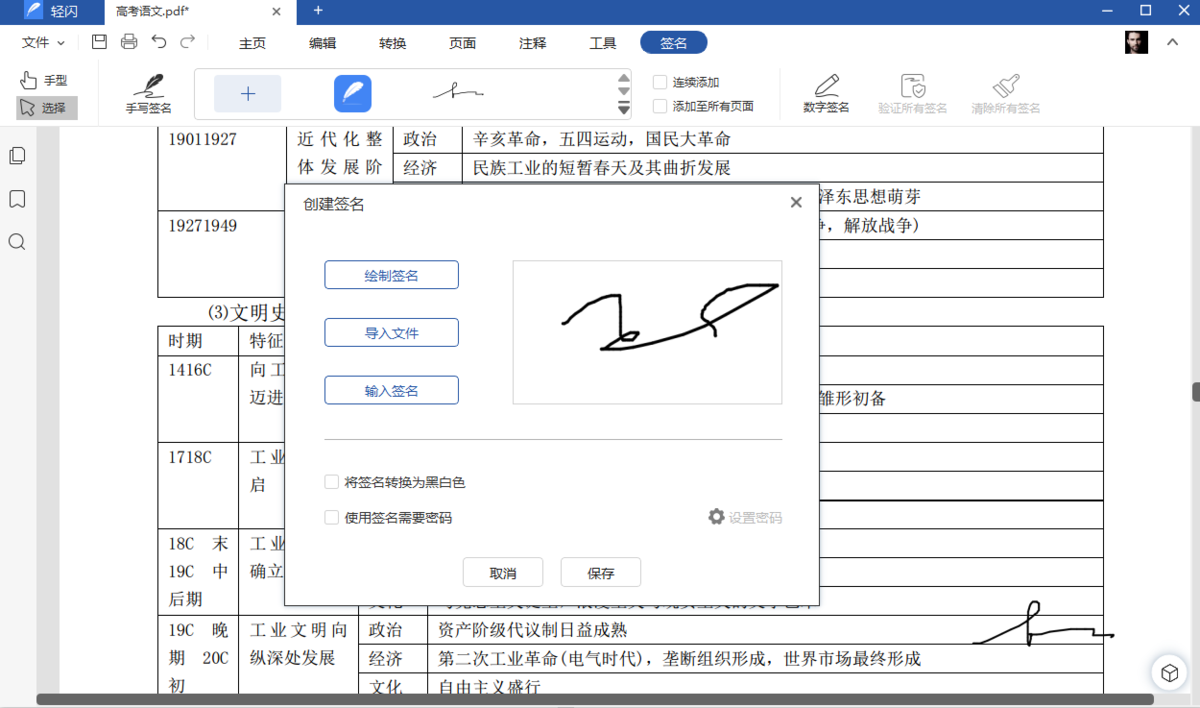Open the search panel
Viewport: 1200px width, 708px height.
[15, 242]
